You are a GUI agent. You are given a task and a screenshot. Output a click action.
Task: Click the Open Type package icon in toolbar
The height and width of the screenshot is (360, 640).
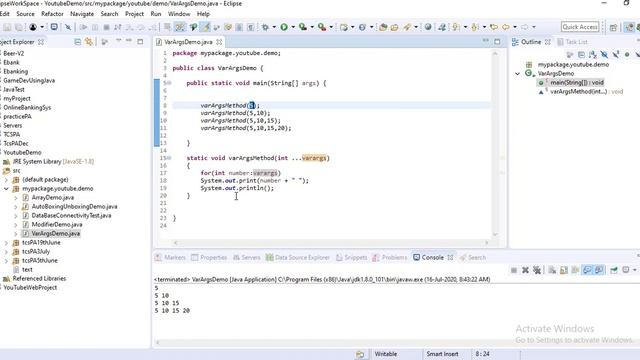tap(383, 27)
